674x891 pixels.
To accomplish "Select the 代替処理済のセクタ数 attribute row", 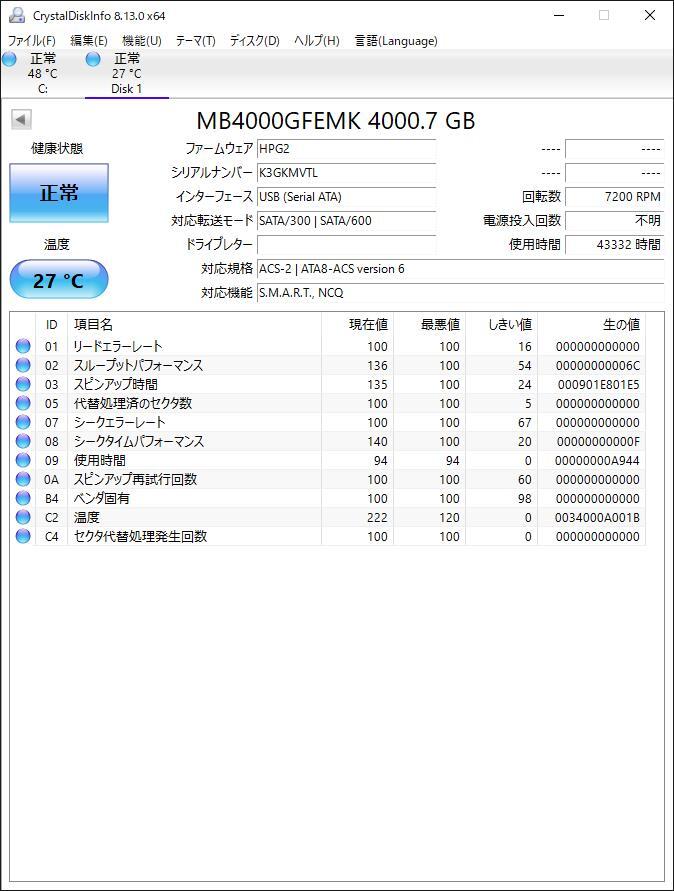I will coord(328,403).
